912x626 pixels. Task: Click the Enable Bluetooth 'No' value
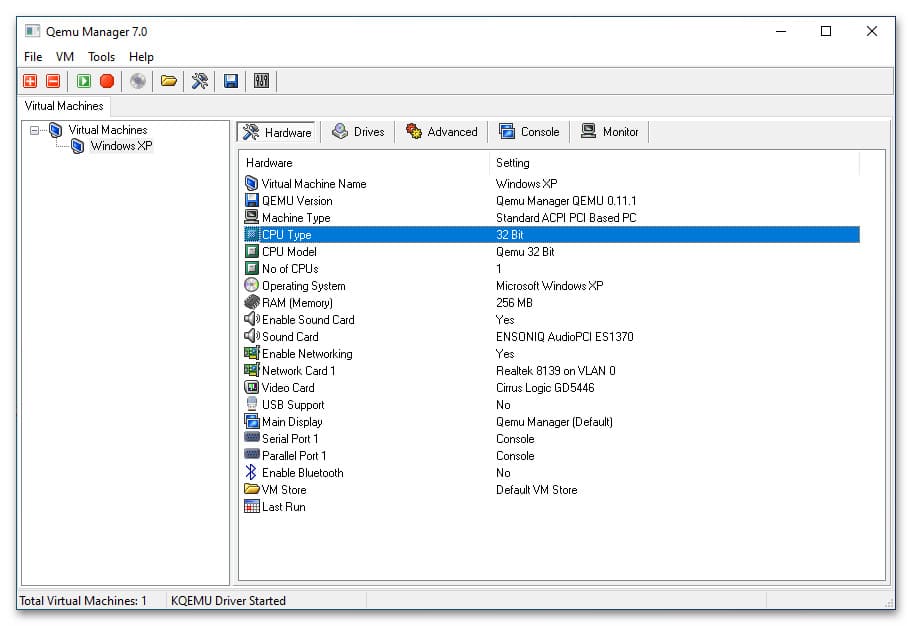pos(503,473)
